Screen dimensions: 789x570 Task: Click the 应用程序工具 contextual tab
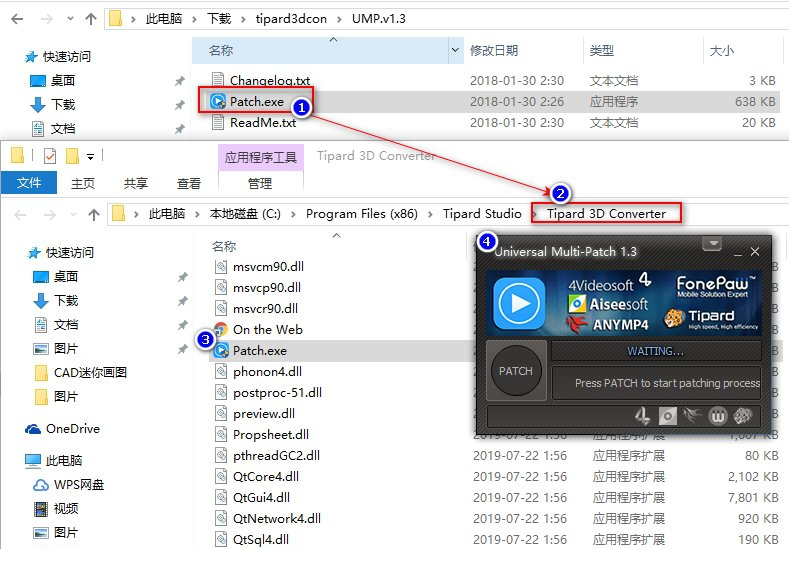pos(261,157)
